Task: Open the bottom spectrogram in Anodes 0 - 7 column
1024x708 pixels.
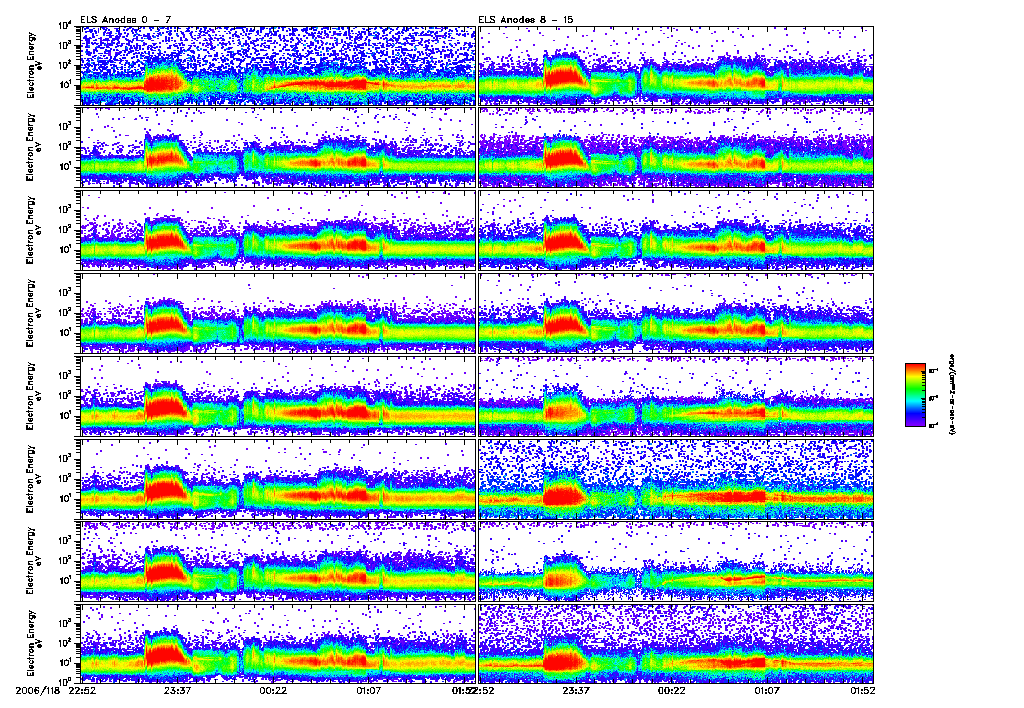Action: [278, 642]
